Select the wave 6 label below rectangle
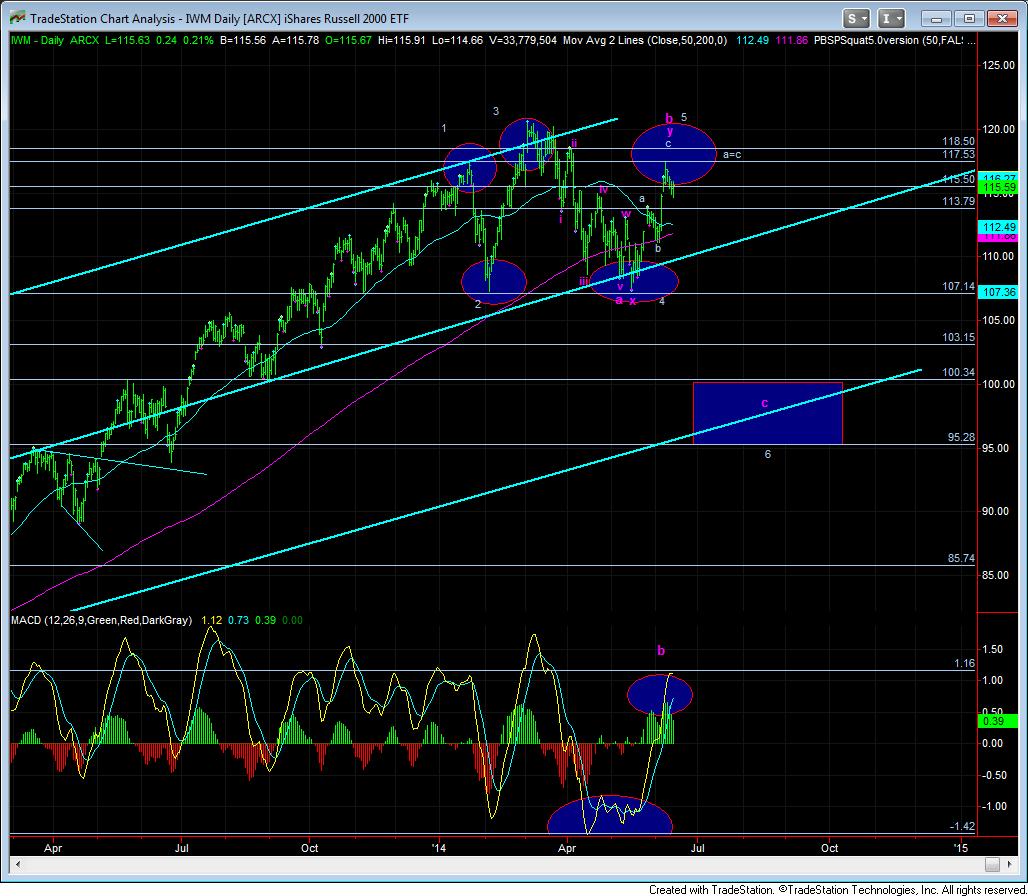1028x896 pixels. pos(768,454)
